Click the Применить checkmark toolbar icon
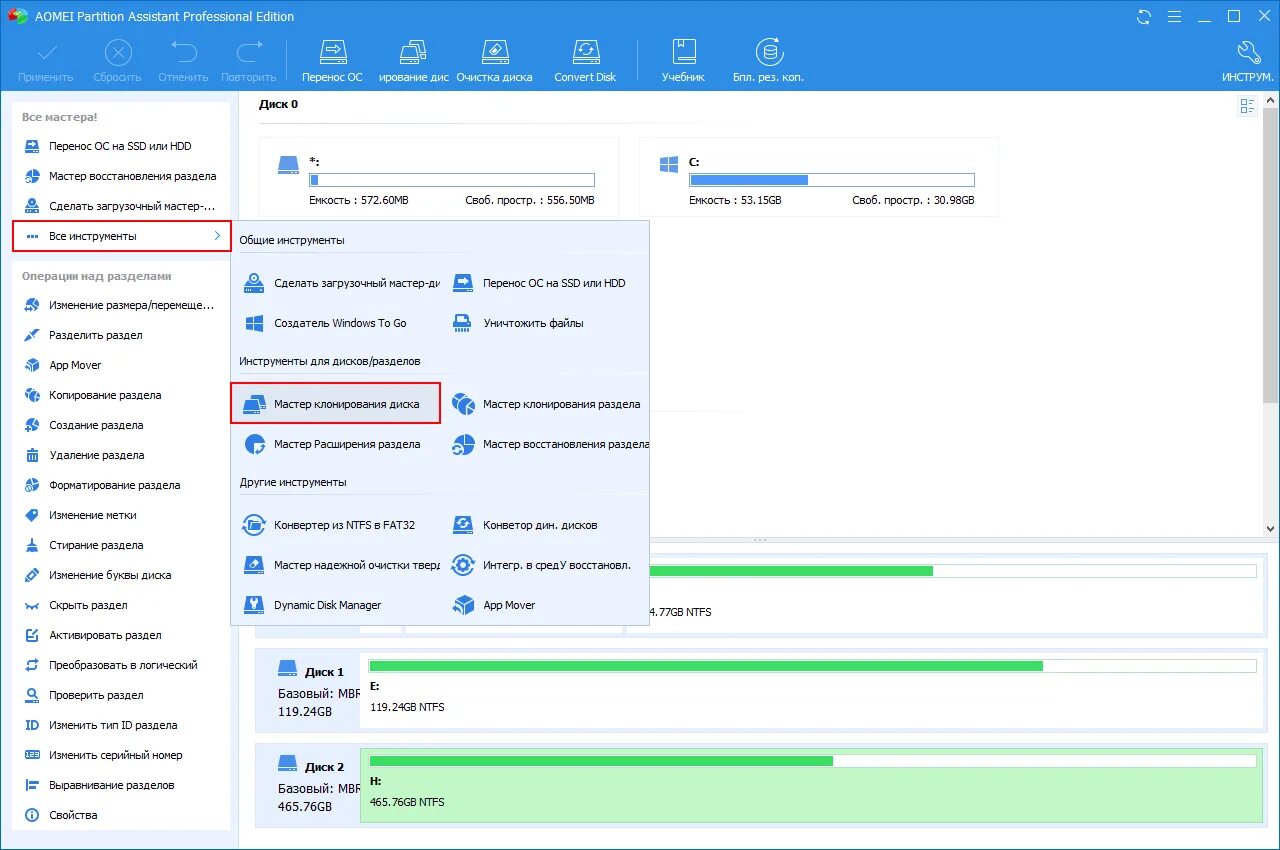 (x=45, y=61)
